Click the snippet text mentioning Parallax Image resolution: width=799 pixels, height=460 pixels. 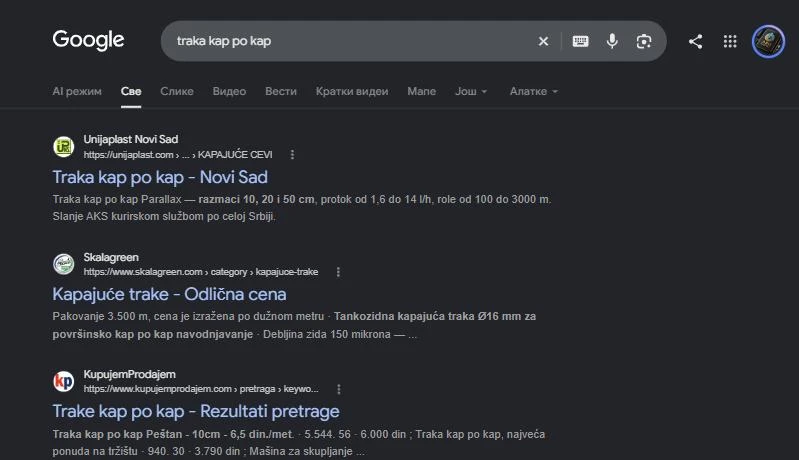(x=302, y=208)
